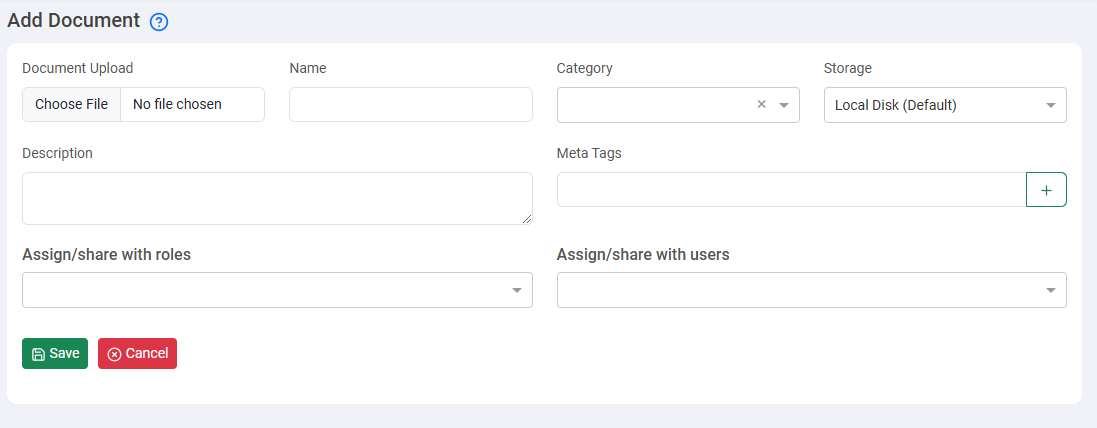This screenshot has width=1097, height=428.
Task: Click the Storage label
Action: coord(847,68)
